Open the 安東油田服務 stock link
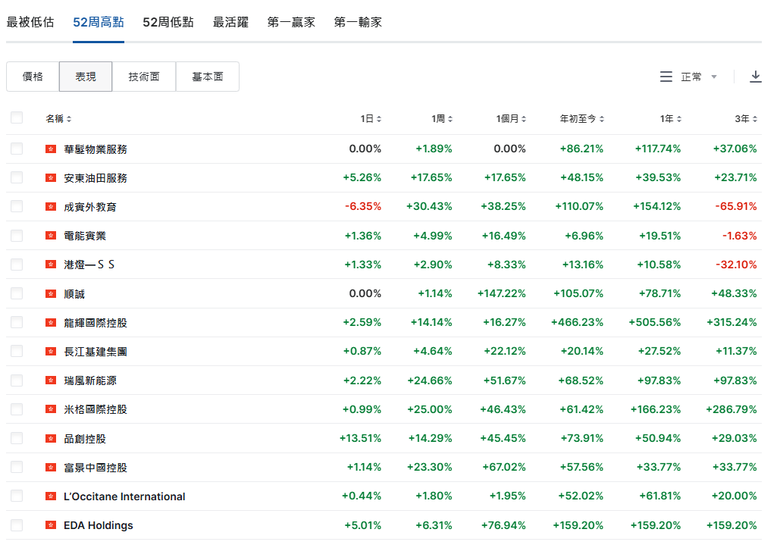 (96, 178)
